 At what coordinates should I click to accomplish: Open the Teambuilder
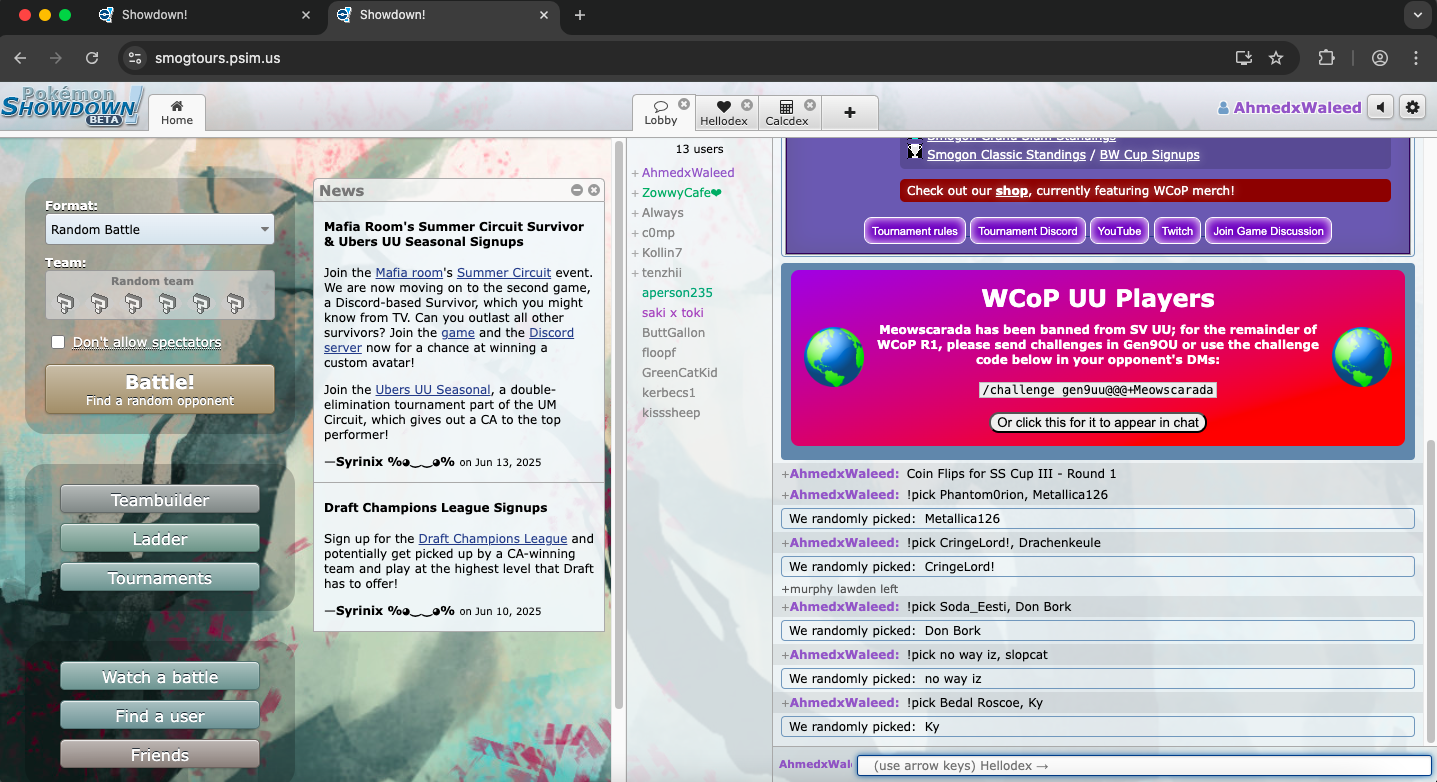click(x=160, y=500)
